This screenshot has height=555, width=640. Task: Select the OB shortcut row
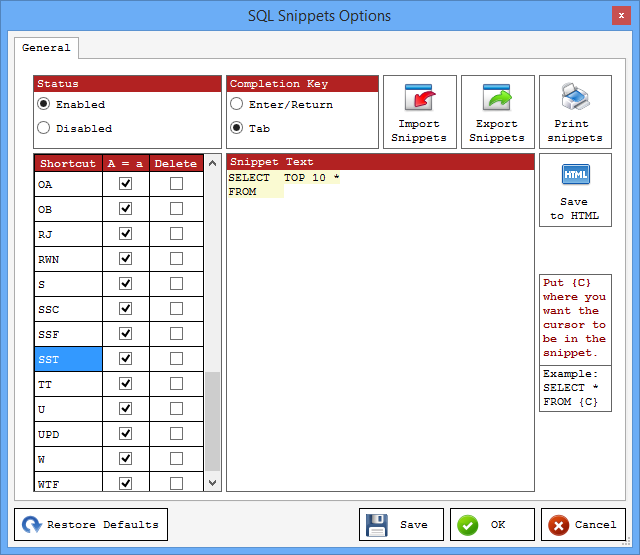(68, 209)
